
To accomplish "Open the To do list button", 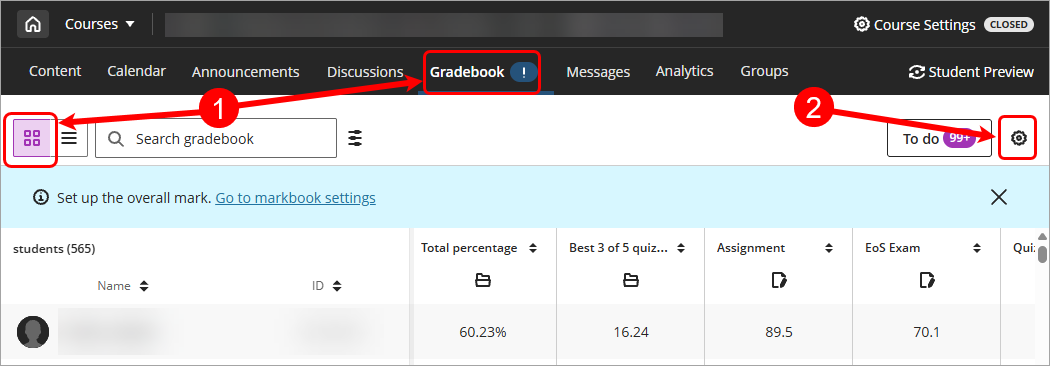I will (x=939, y=139).
